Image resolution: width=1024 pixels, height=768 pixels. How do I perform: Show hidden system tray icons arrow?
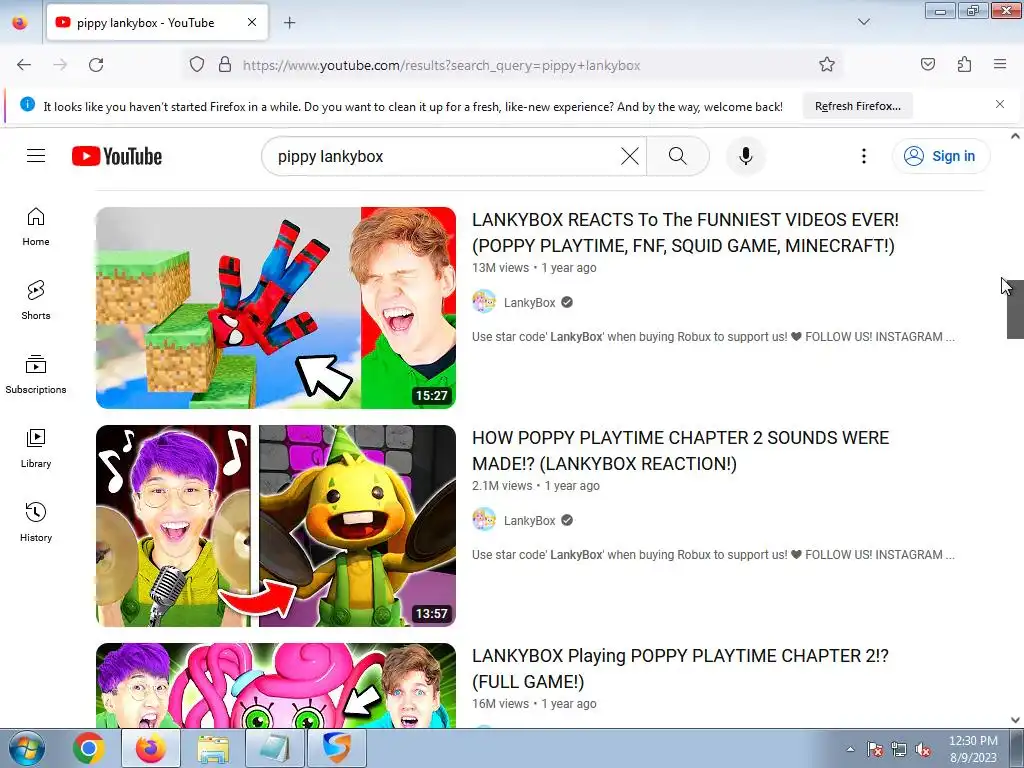point(850,749)
